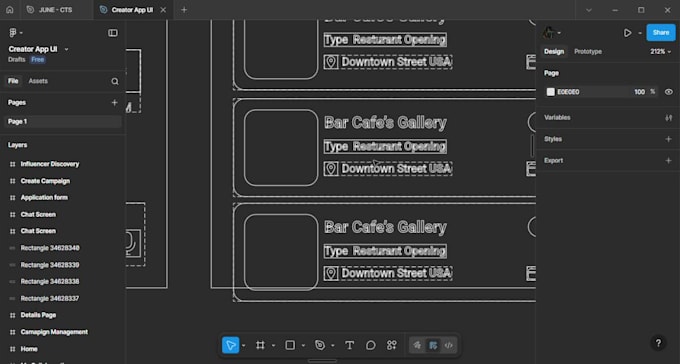Open the 212% zoom dropdown

(660, 52)
